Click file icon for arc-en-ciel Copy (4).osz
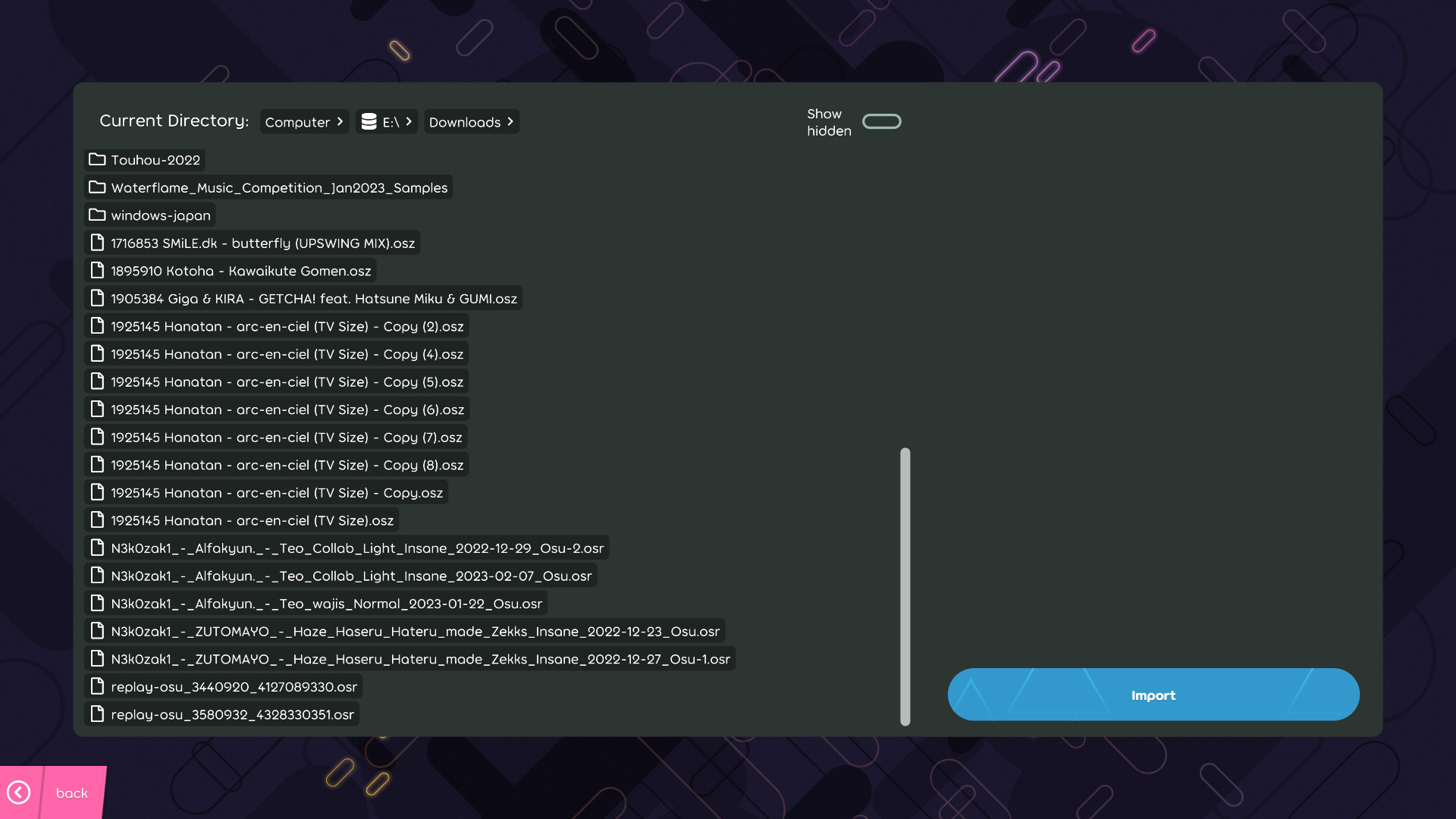 [97, 353]
